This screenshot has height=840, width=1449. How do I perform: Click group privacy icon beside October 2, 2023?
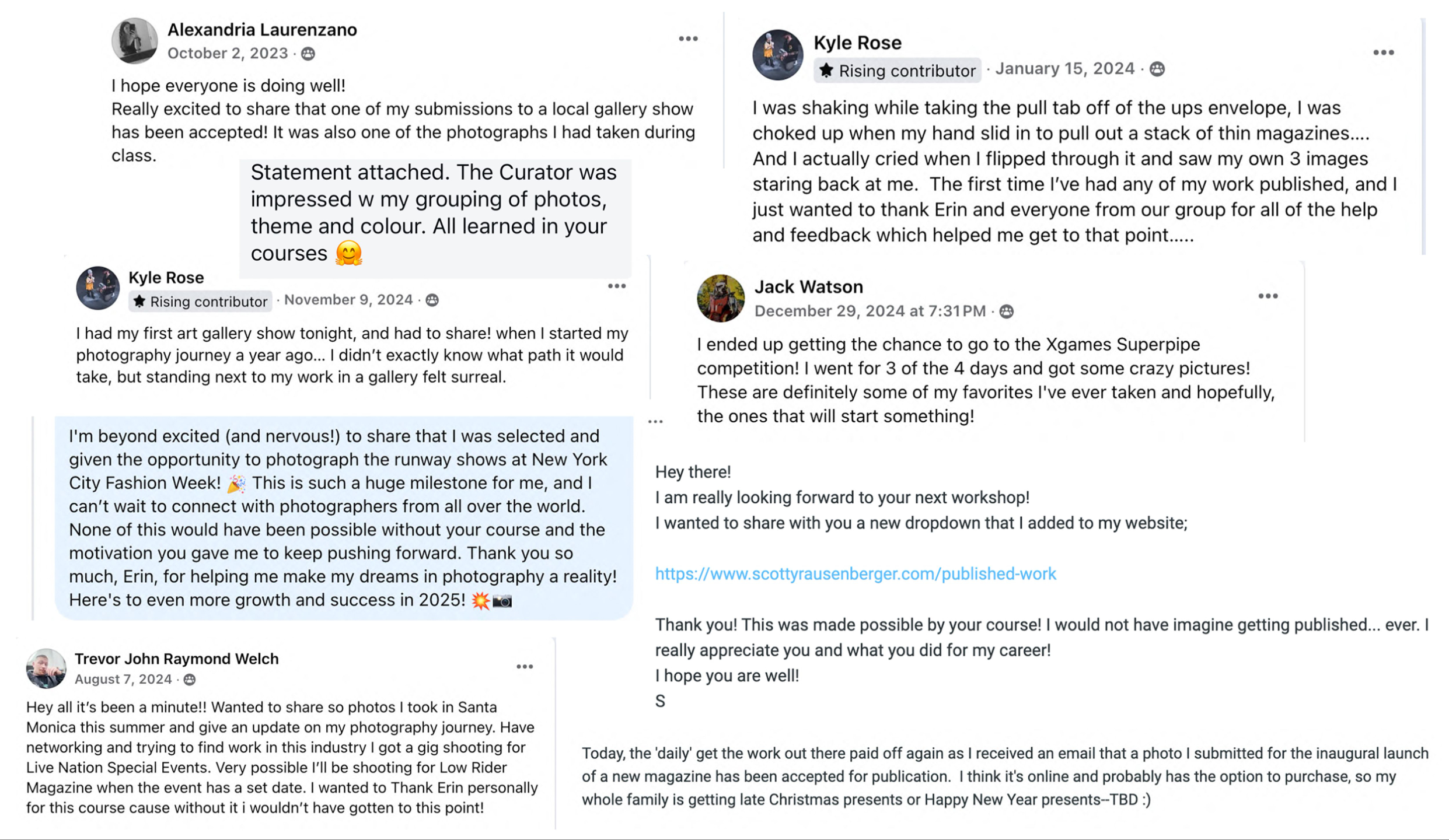point(308,54)
